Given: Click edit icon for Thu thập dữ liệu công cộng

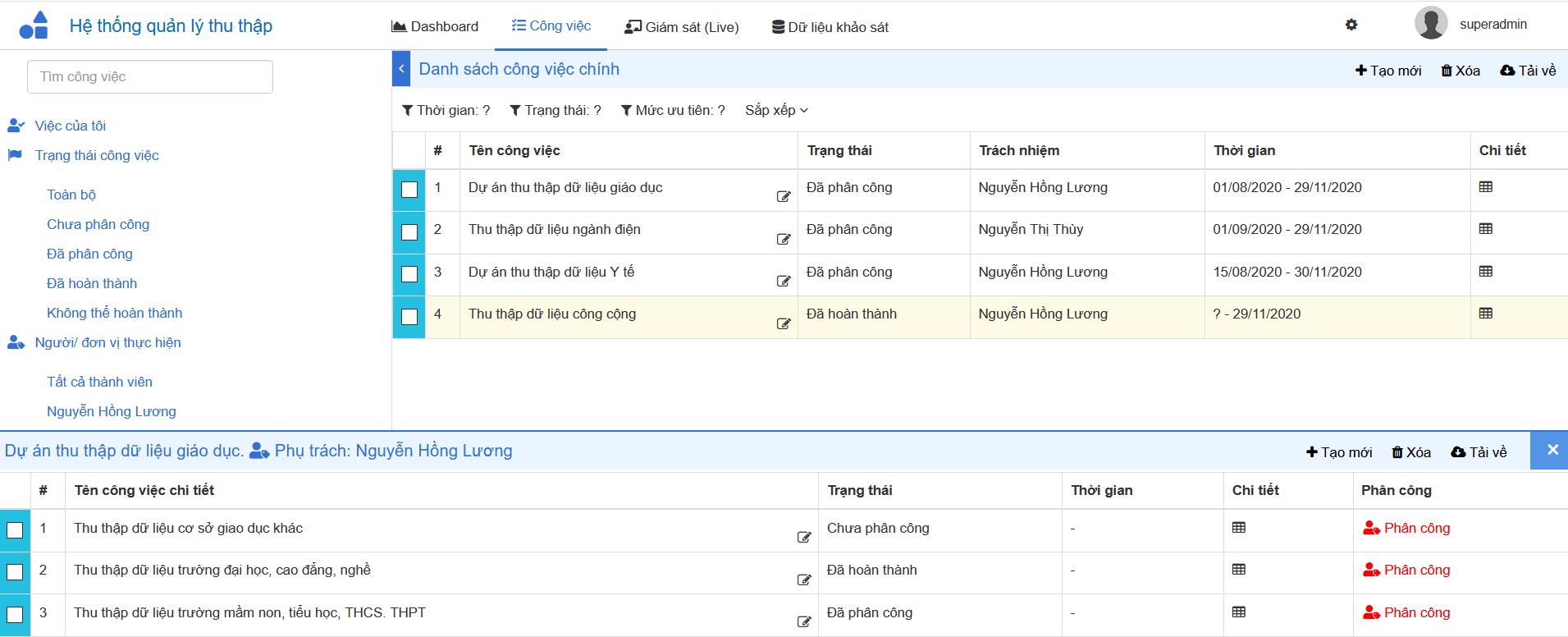Looking at the screenshot, I should tap(784, 323).
